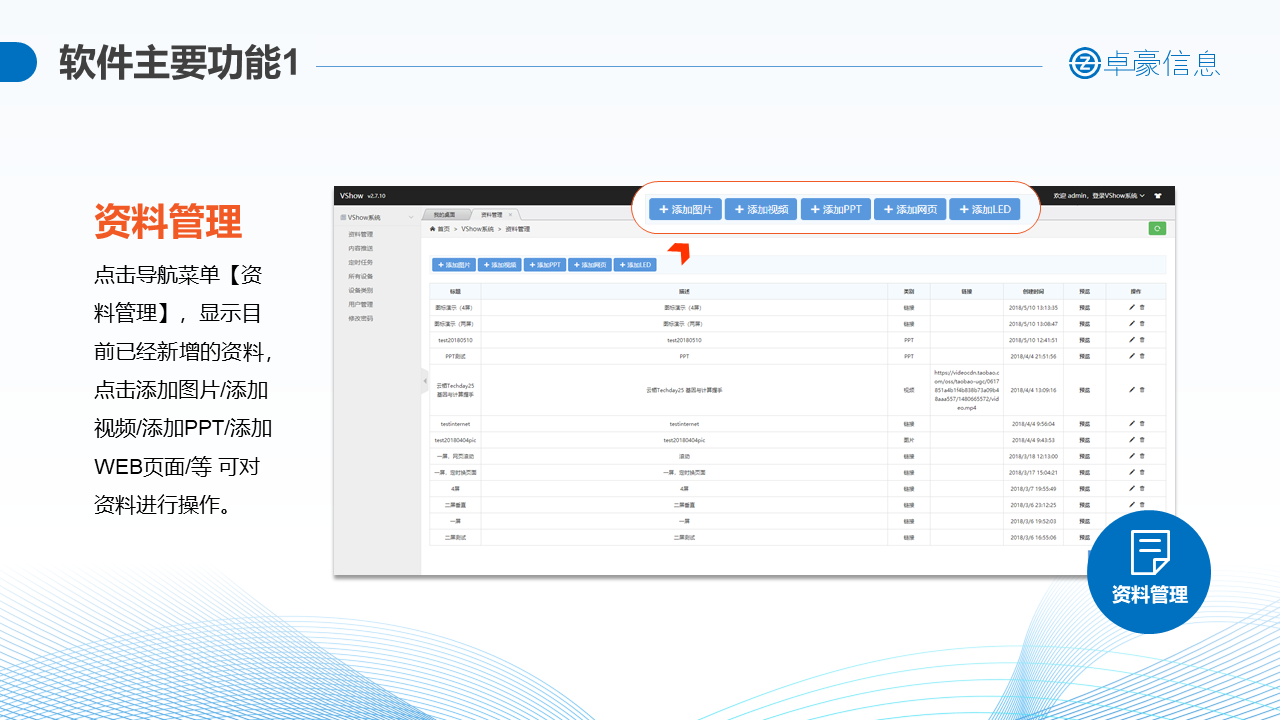Close the 资料管理 tab
Image resolution: width=1280 pixels, height=720 pixels.
510,215
